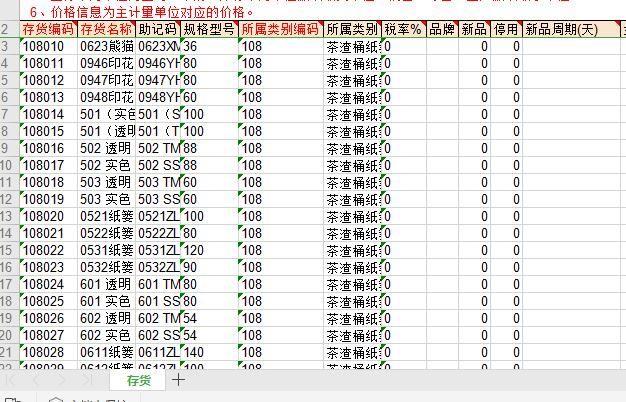Screen dimensions: 626x402
Task: Select the 停用 header cell
Action: [x=506, y=29]
